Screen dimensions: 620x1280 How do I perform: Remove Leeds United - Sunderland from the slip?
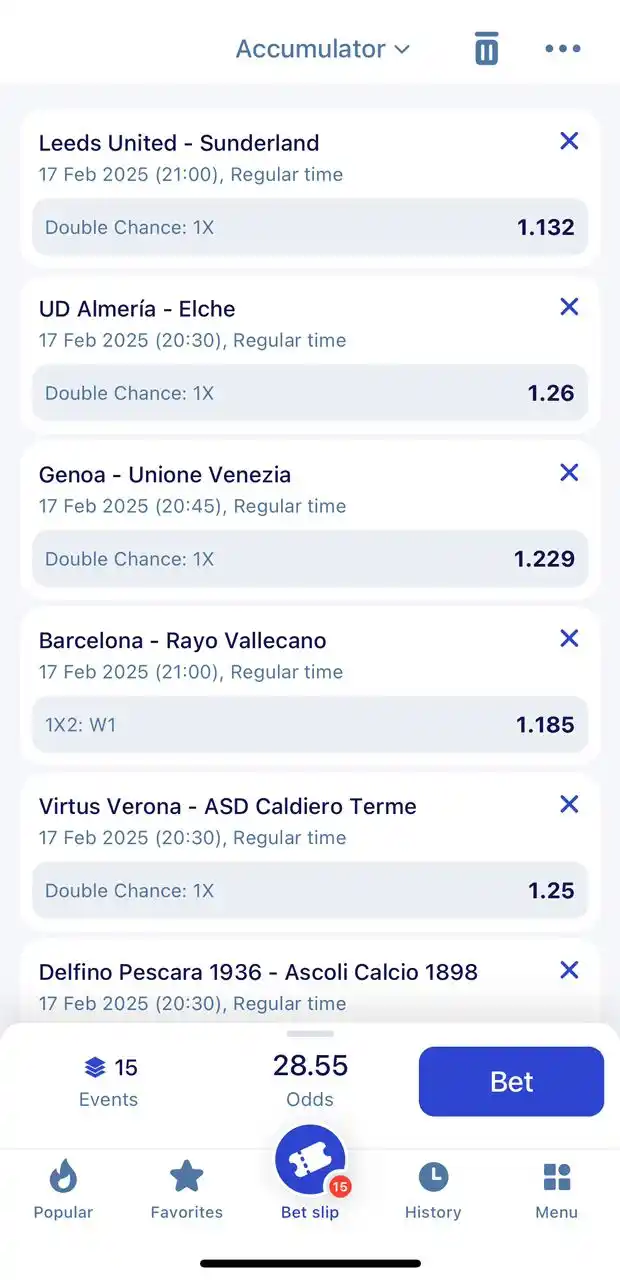tap(569, 141)
